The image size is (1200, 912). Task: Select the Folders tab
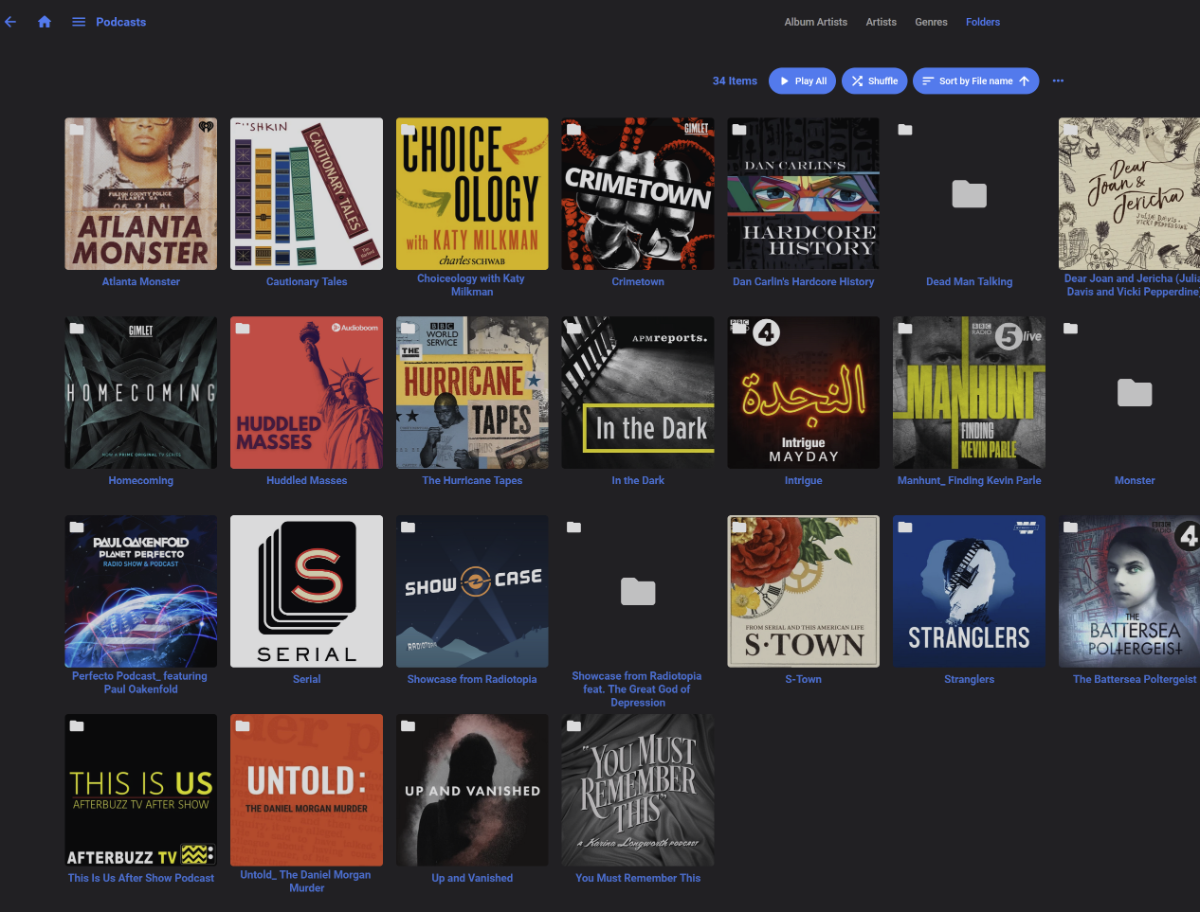pos(982,22)
